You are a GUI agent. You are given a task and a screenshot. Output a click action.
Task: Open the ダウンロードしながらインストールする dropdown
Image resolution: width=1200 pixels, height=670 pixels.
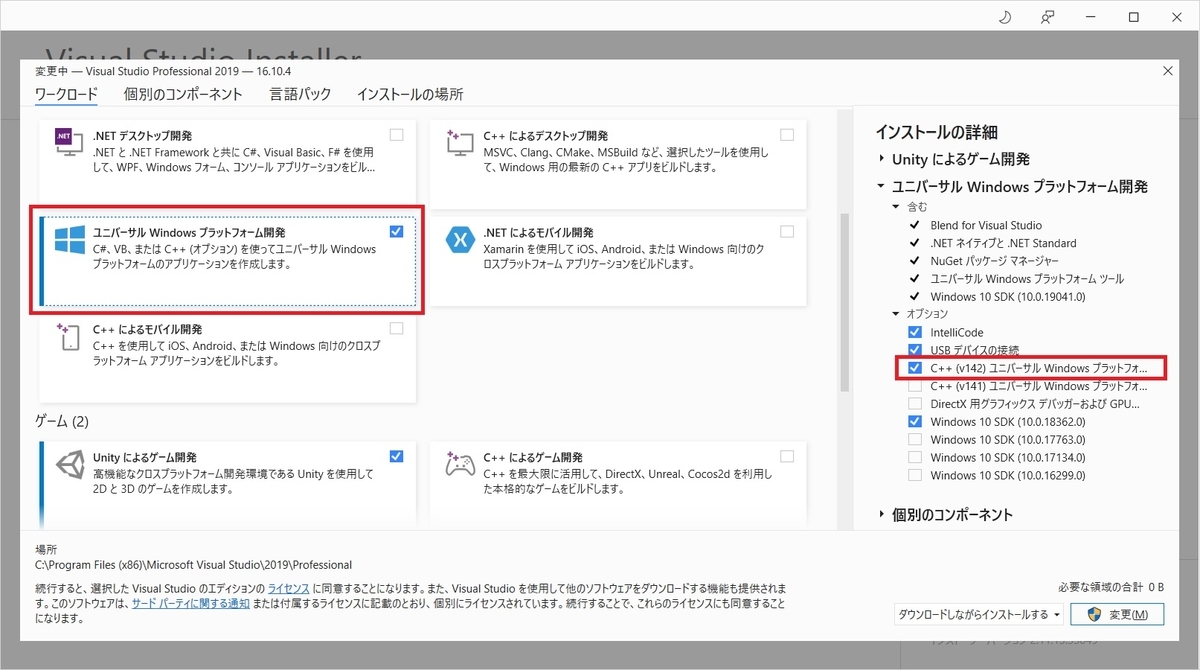pos(977,614)
